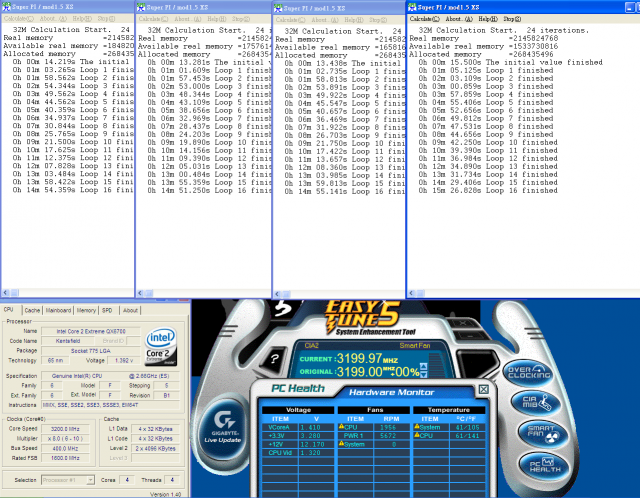The image size is (640, 498).
Task: Click the Level 2 cache value 2 x 4096 KBytes
Action: tap(155, 449)
